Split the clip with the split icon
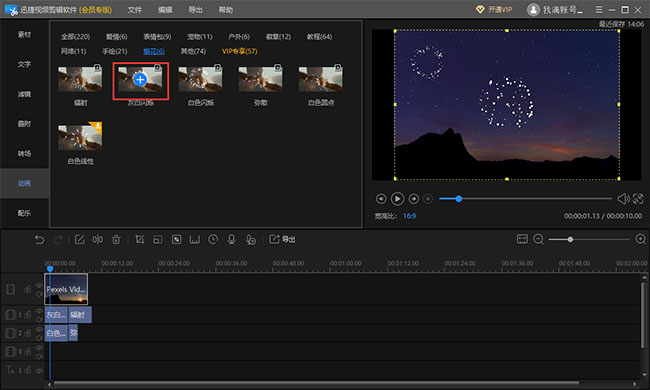 tap(98, 240)
